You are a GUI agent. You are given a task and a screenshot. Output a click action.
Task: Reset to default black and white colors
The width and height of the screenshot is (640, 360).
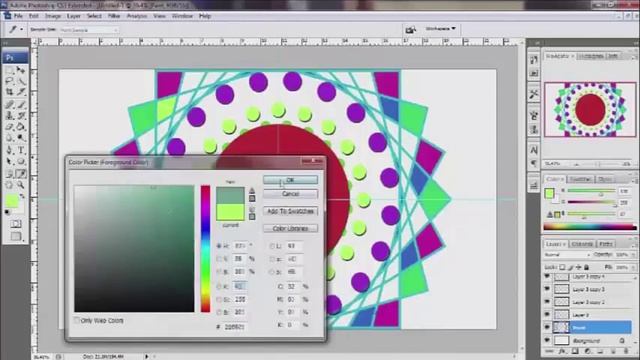pos(7,212)
